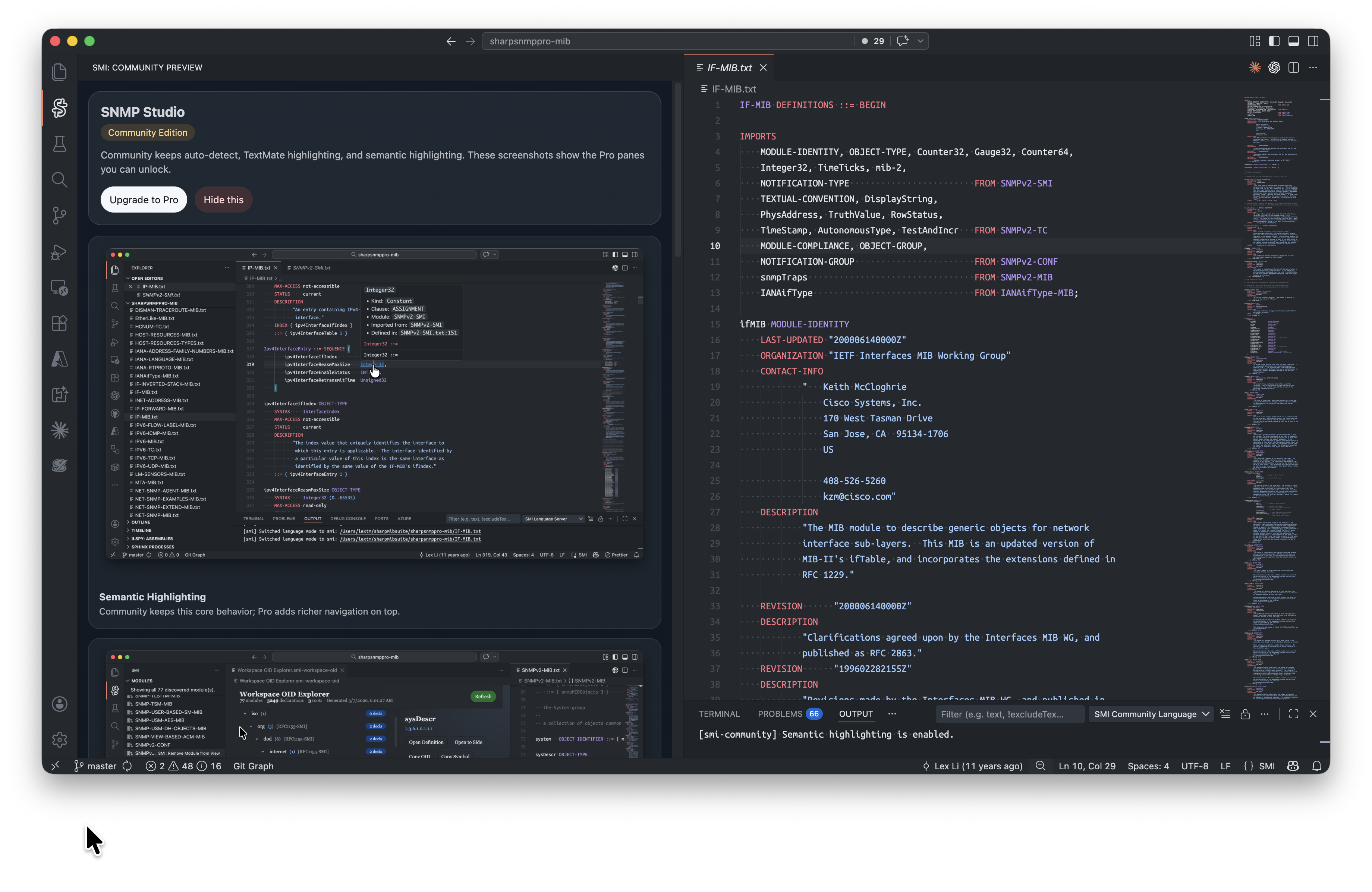Image resolution: width=1372 pixels, height=892 pixels.
Task: Open the Extensions view icon
Action: tap(59, 323)
